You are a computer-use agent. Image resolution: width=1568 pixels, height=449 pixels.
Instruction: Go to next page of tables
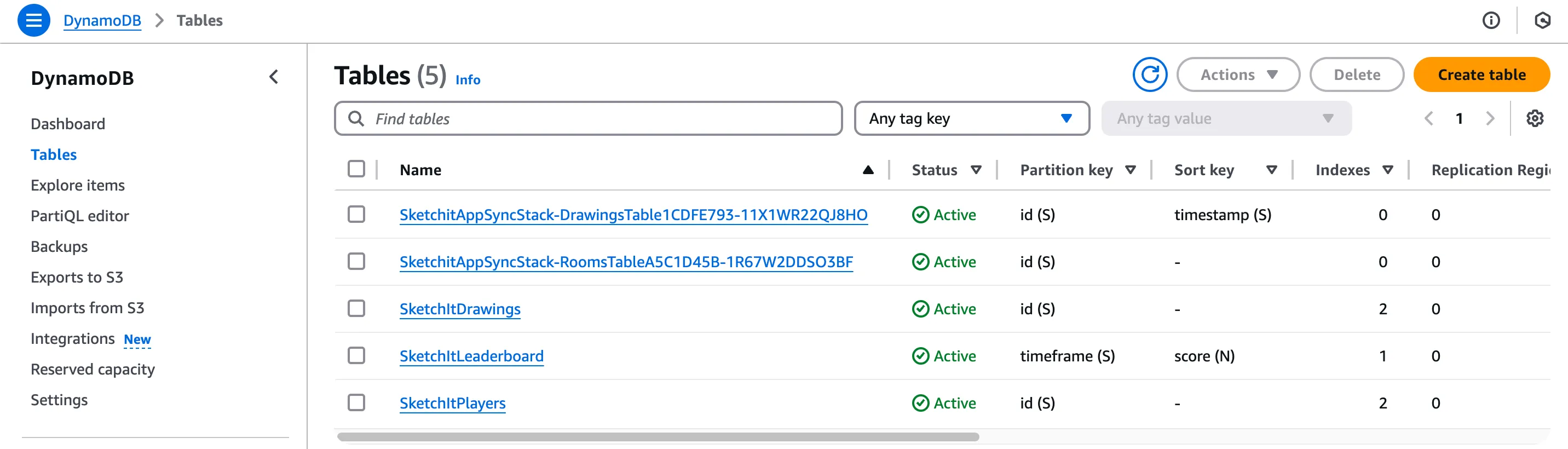point(1490,119)
